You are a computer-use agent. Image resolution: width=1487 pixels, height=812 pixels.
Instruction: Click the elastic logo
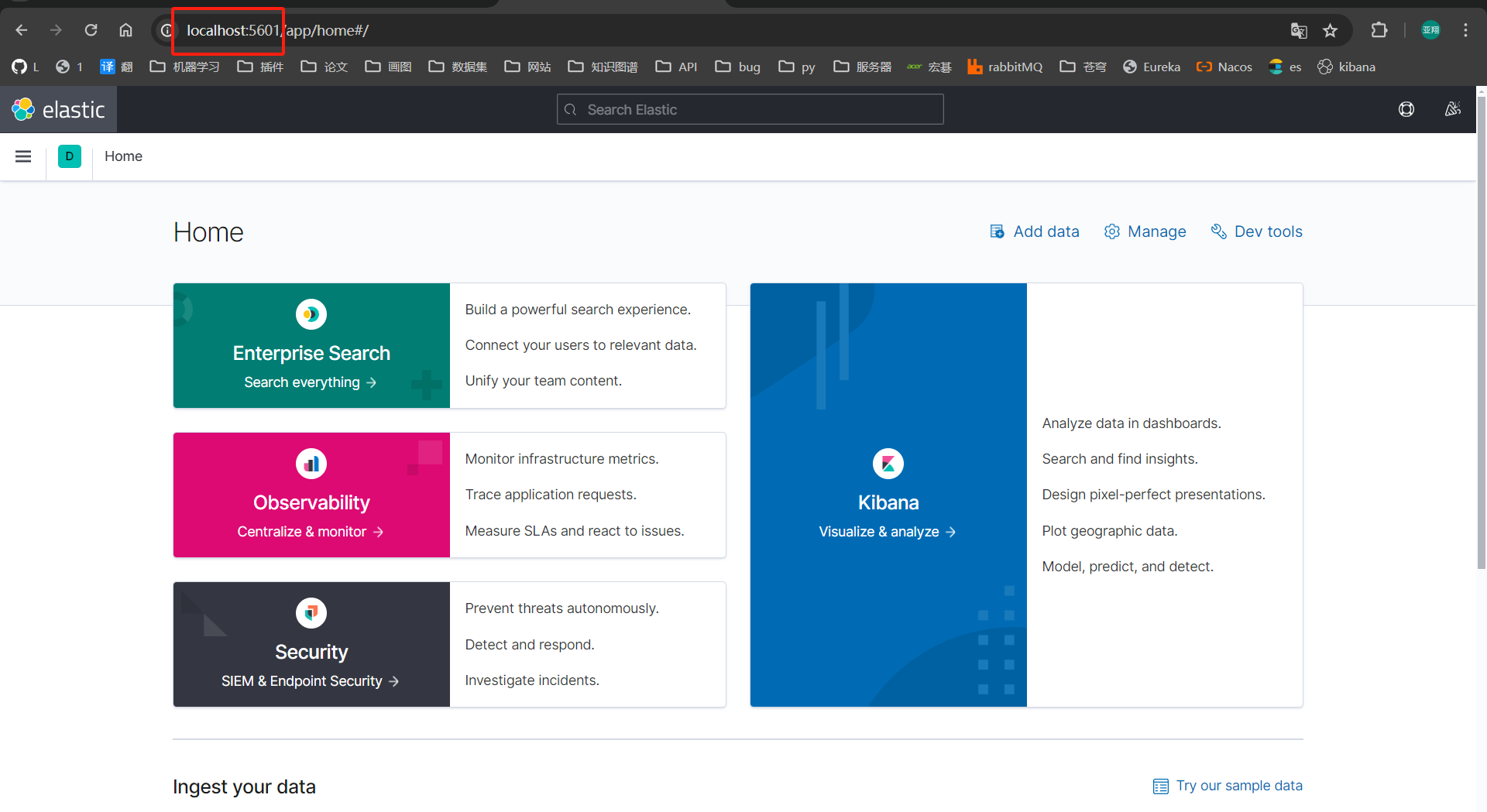click(58, 109)
